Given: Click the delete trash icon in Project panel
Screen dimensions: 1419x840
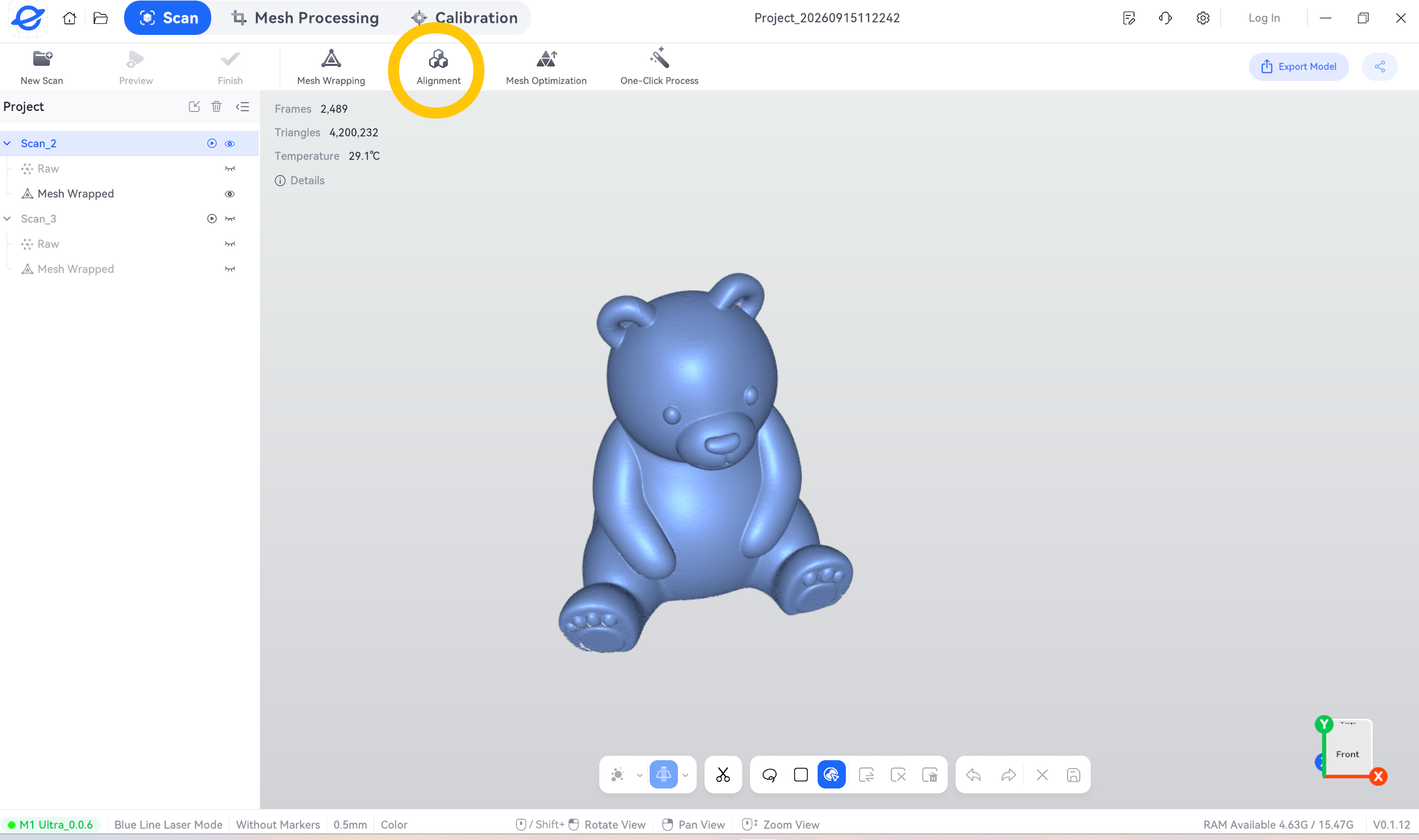Looking at the screenshot, I should (216, 106).
